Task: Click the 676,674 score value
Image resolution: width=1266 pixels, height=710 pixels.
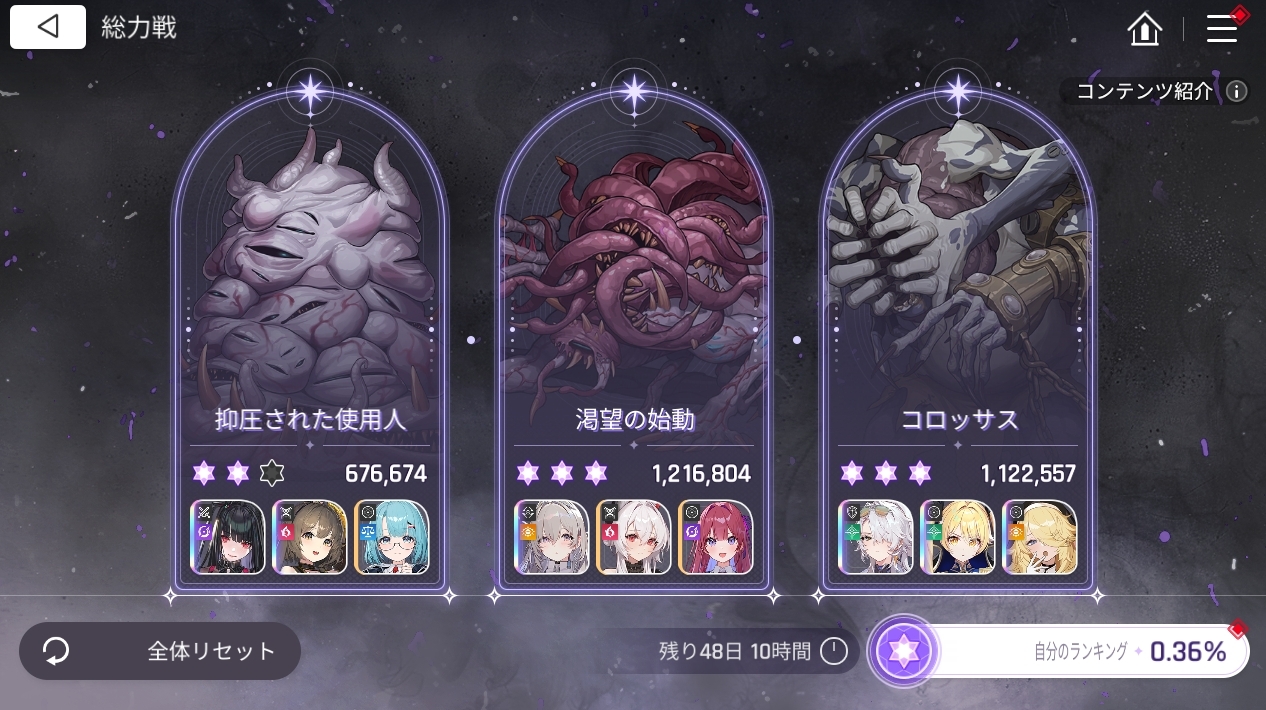Action: click(386, 473)
